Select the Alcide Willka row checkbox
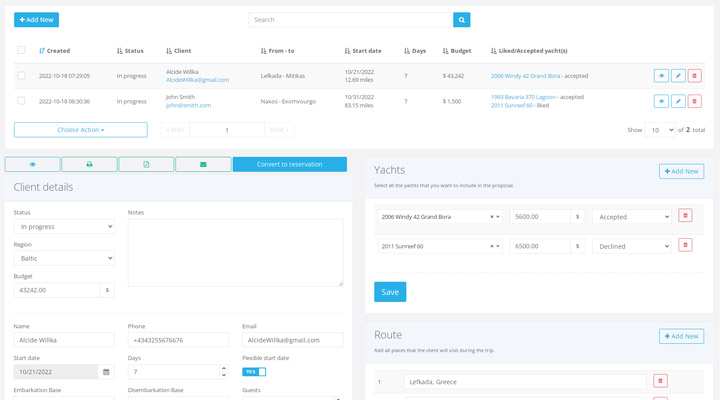The width and height of the screenshot is (720, 400). tap(21, 75)
